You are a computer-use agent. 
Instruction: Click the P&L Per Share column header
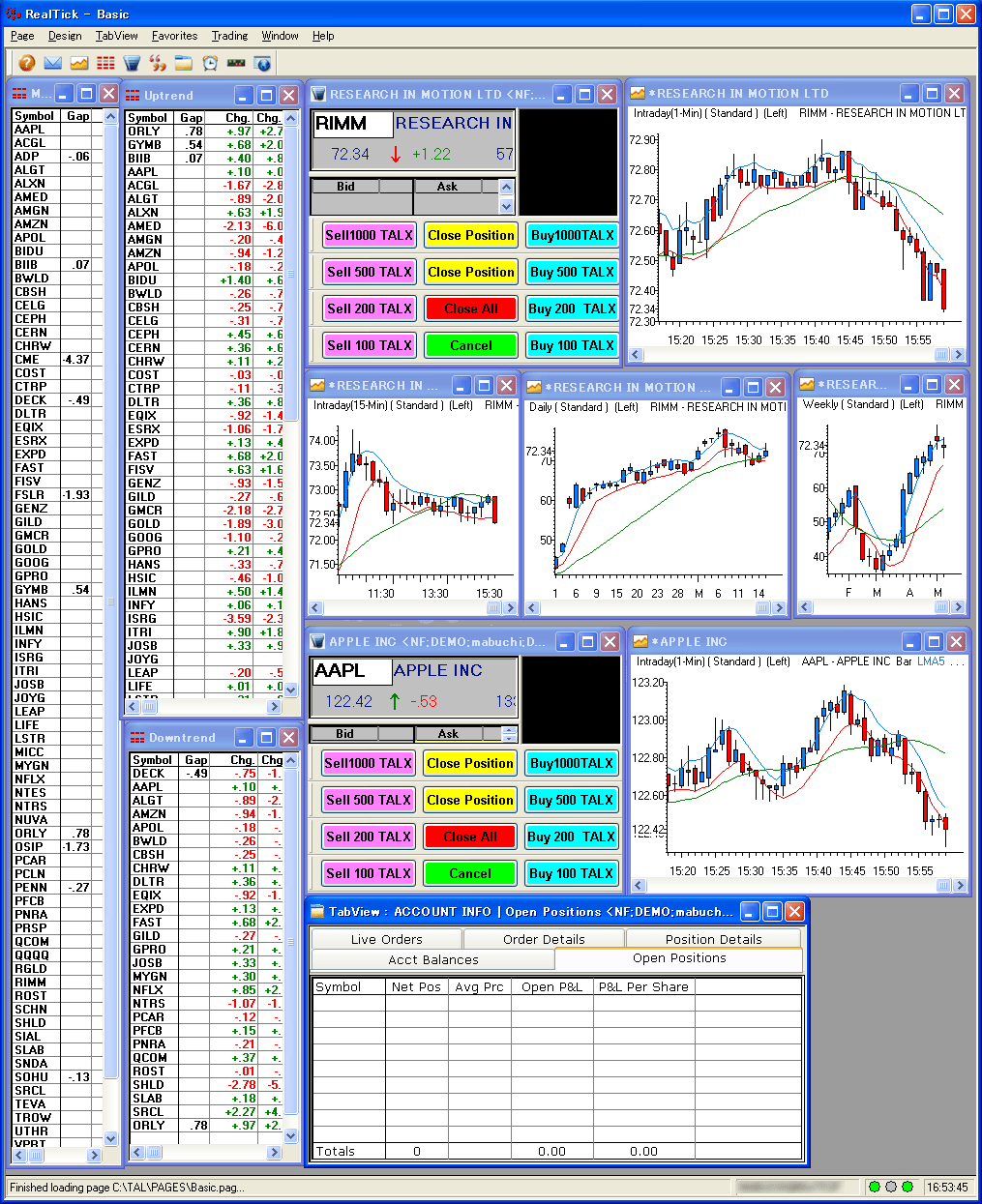click(643, 986)
